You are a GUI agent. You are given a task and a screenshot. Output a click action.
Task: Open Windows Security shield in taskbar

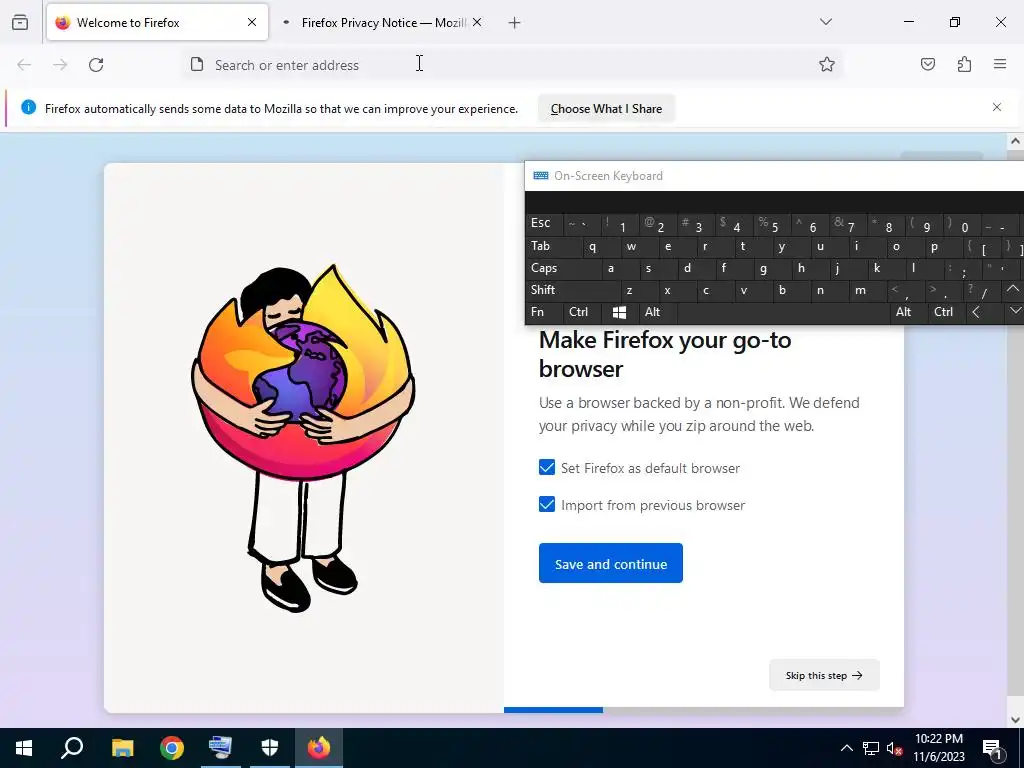click(x=270, y=748)
